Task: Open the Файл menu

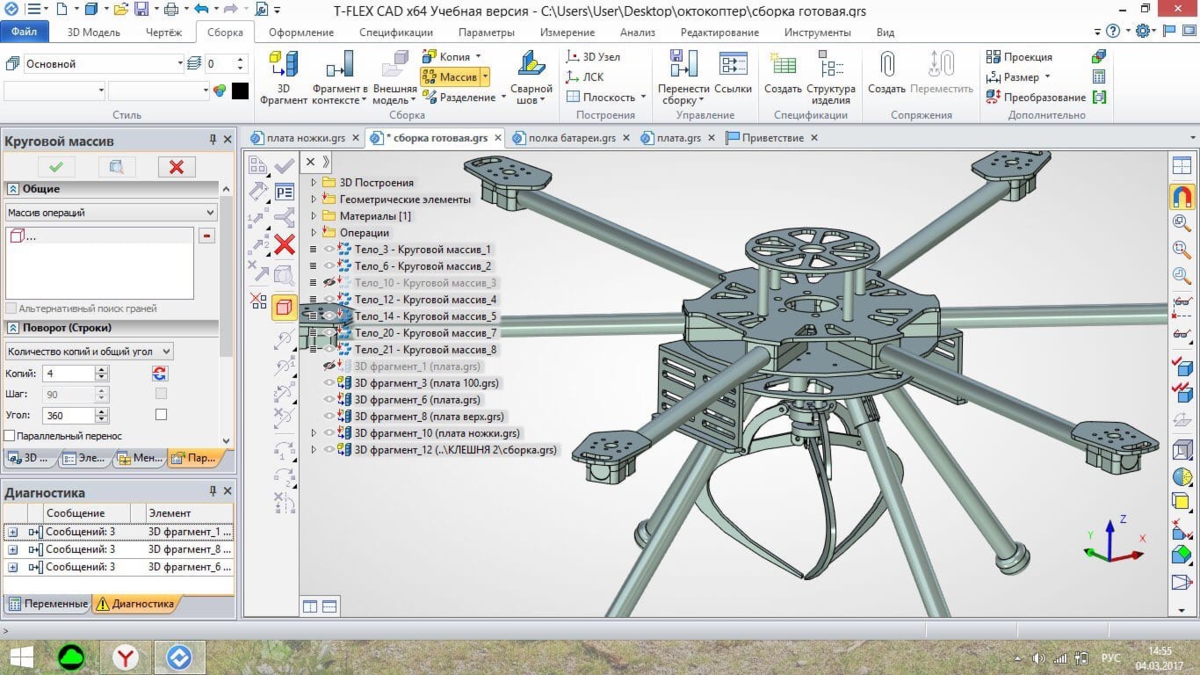Action: click(24, 32)
